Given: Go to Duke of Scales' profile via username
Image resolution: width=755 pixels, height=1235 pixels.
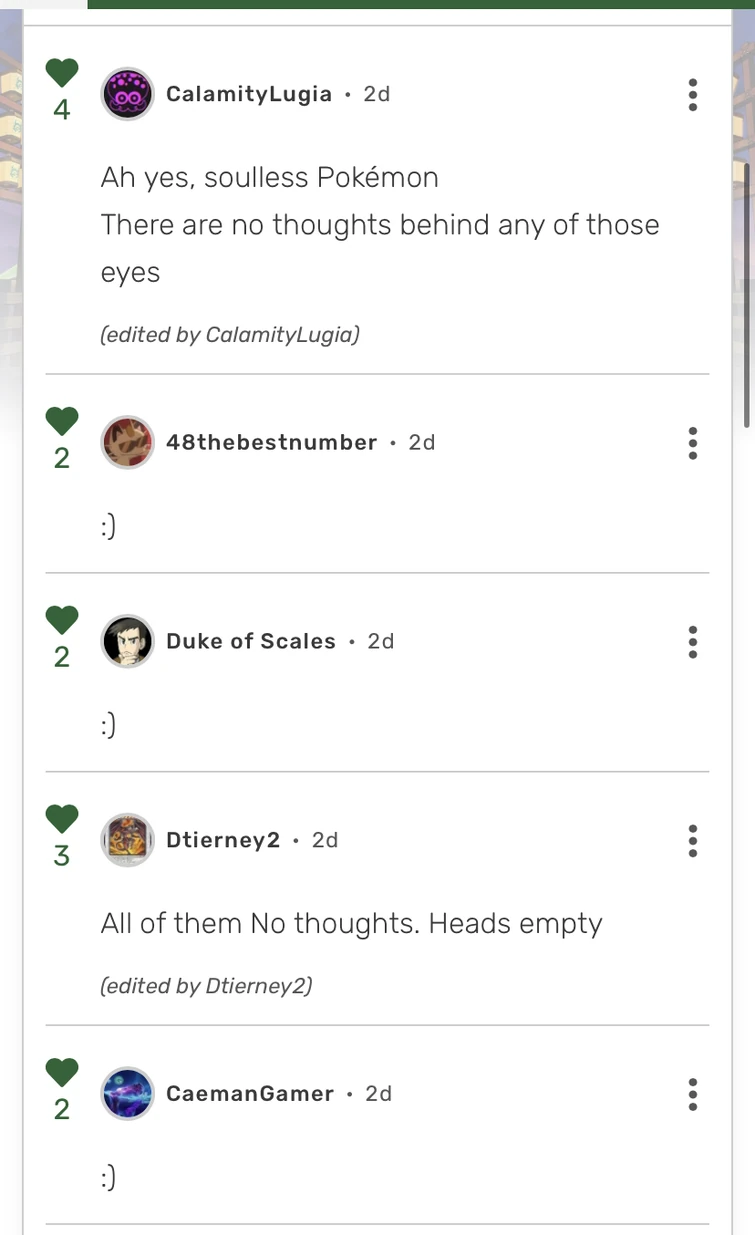Looking at the screenshot, I should pos(251,641).
